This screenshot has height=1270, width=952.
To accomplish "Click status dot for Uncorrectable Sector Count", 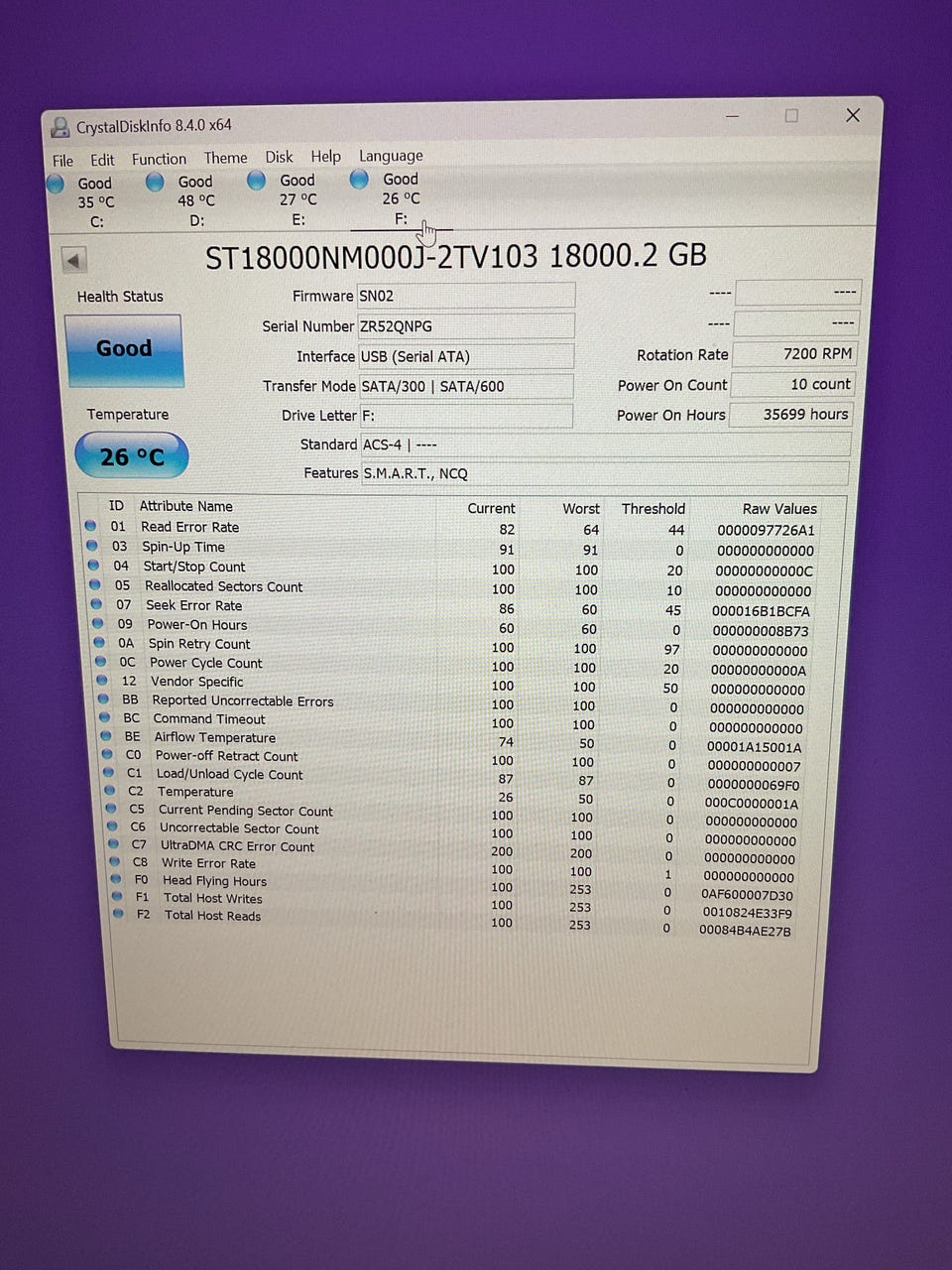I will [x=112, y=826].
